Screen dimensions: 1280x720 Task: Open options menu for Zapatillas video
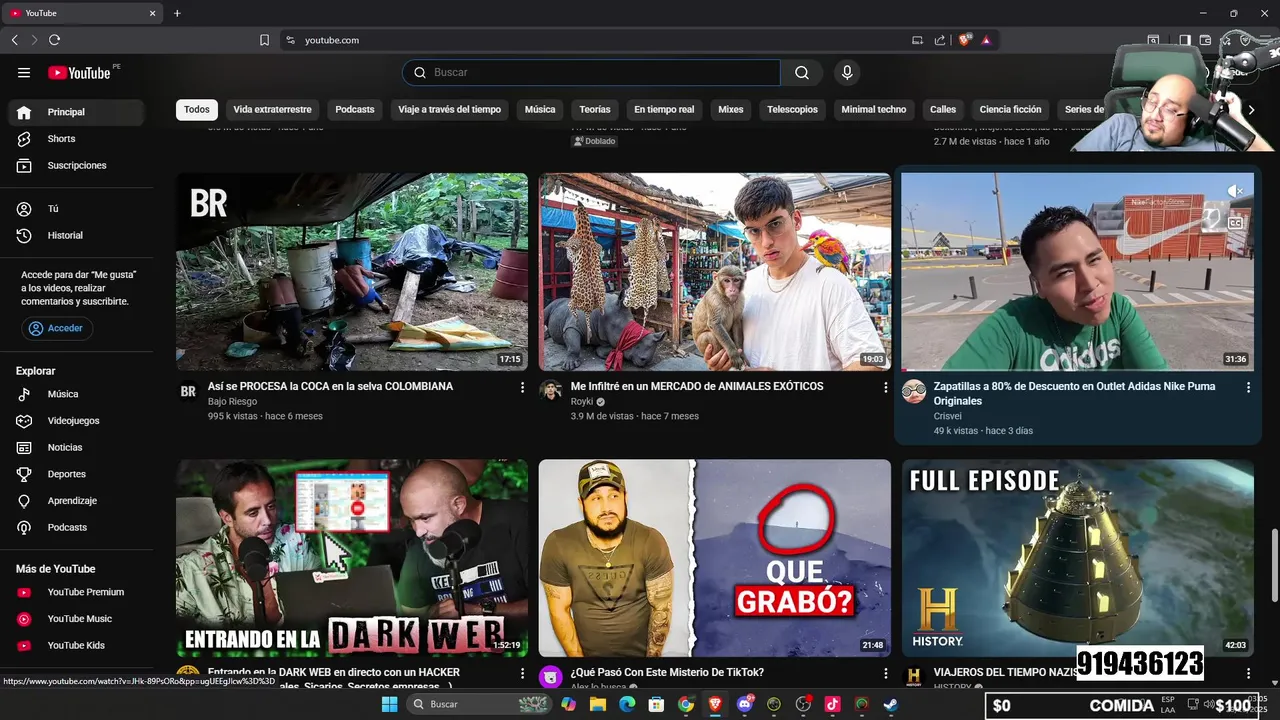(1248, 387)
